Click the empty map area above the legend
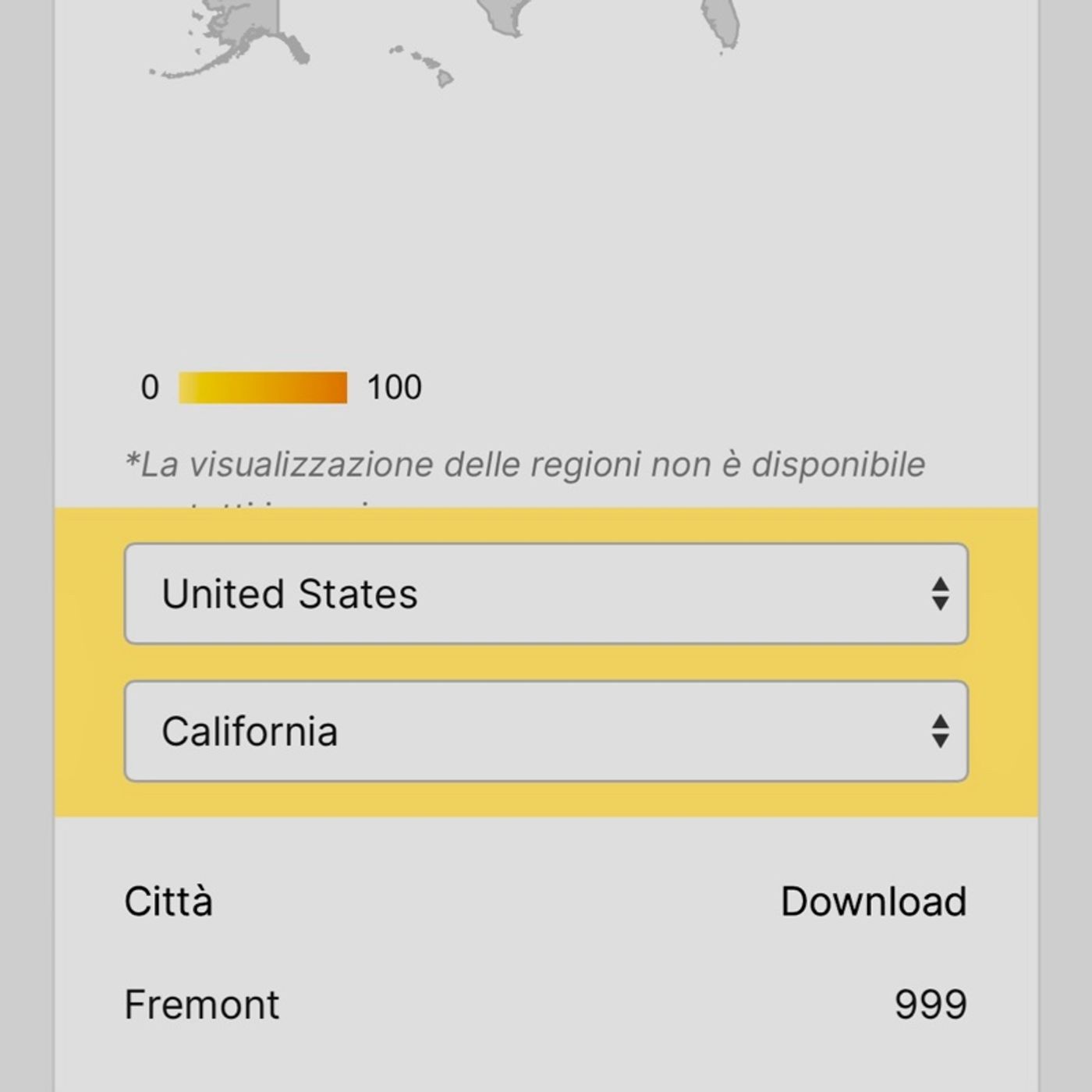Image resolution: width=1092 pixels, height=1092 pixels. 546,234
